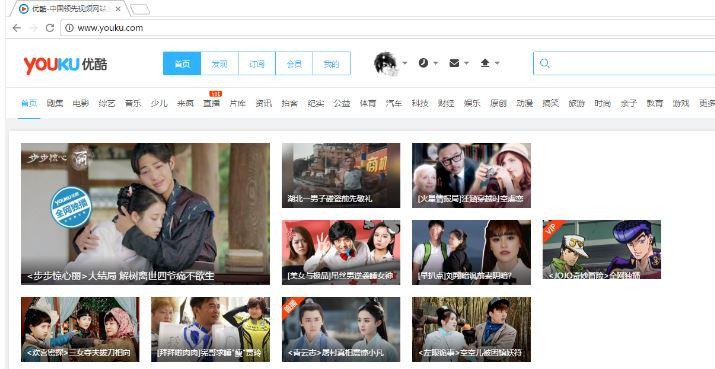Expand dropdown arrow beside history clock
715x369 pixels.
click(435, 63)
